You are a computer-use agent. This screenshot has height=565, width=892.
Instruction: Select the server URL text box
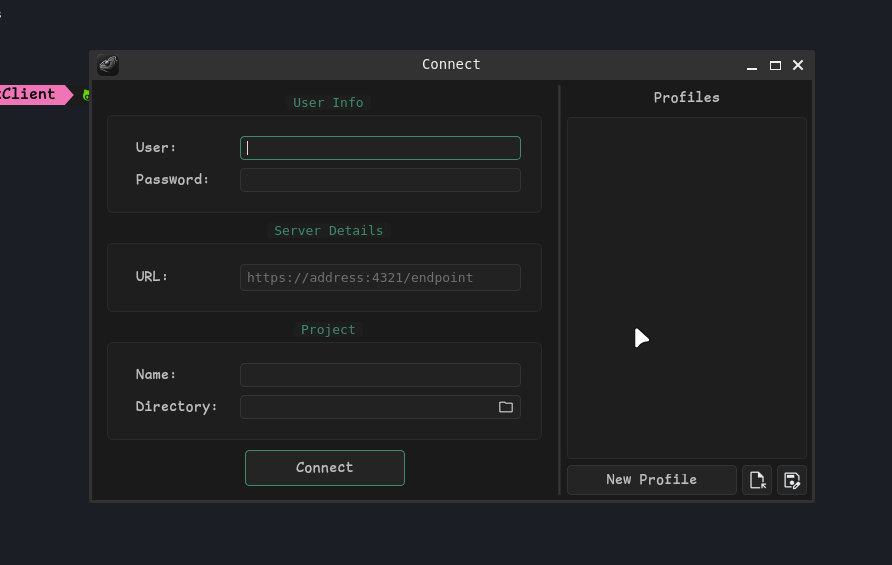point(380,277)
